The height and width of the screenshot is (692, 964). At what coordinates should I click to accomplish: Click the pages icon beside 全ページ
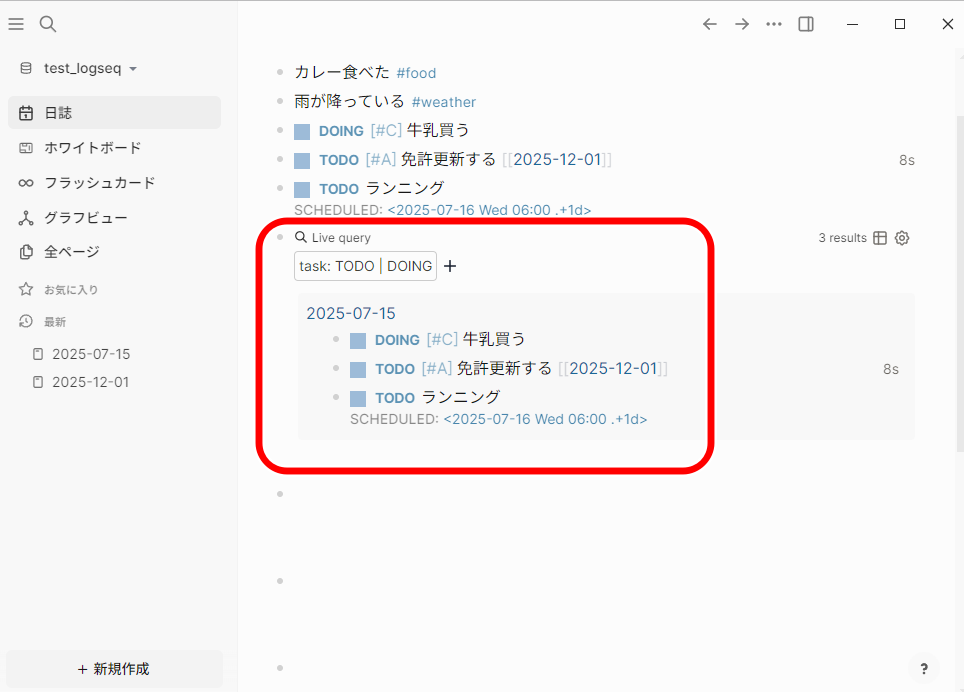[26, 252]
